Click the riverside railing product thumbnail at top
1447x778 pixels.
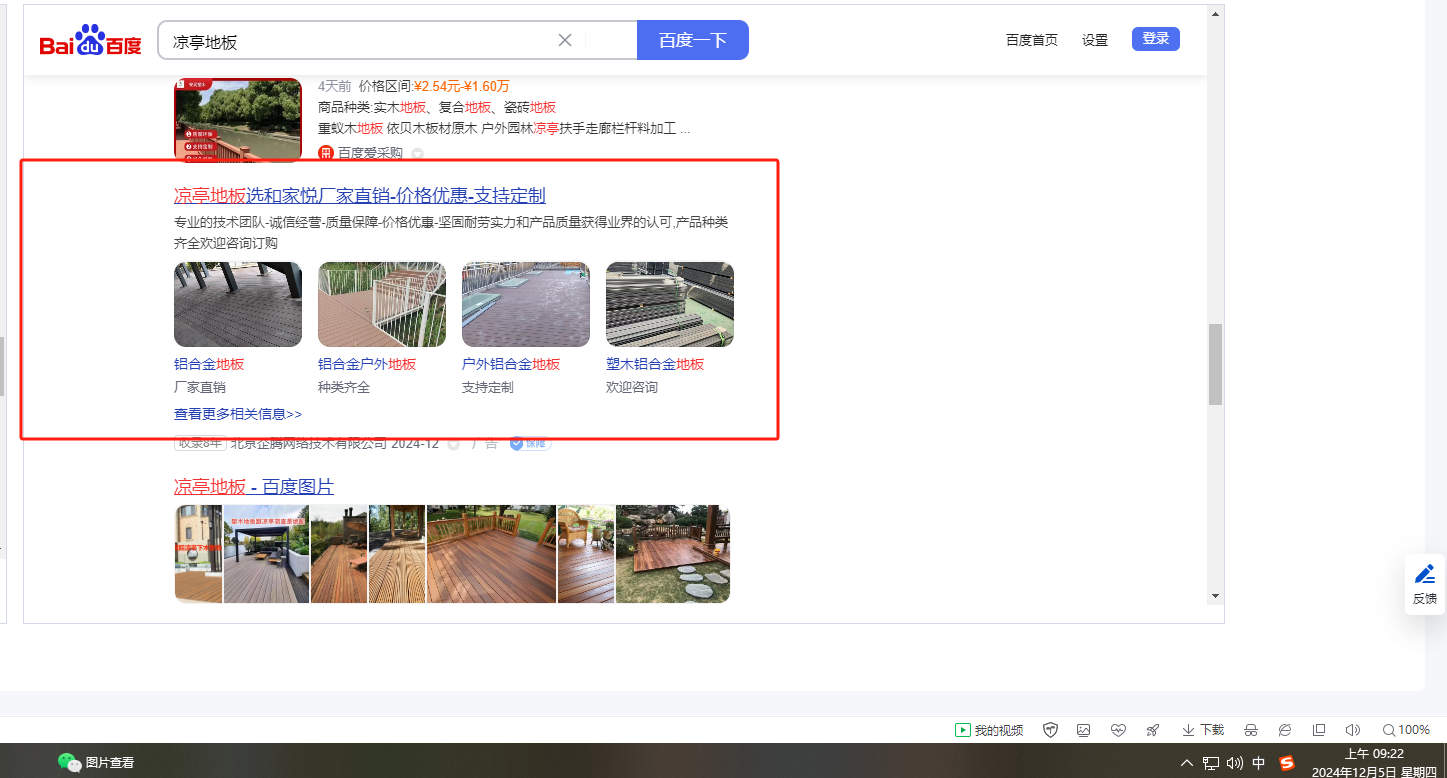click(x=238, y=119)
